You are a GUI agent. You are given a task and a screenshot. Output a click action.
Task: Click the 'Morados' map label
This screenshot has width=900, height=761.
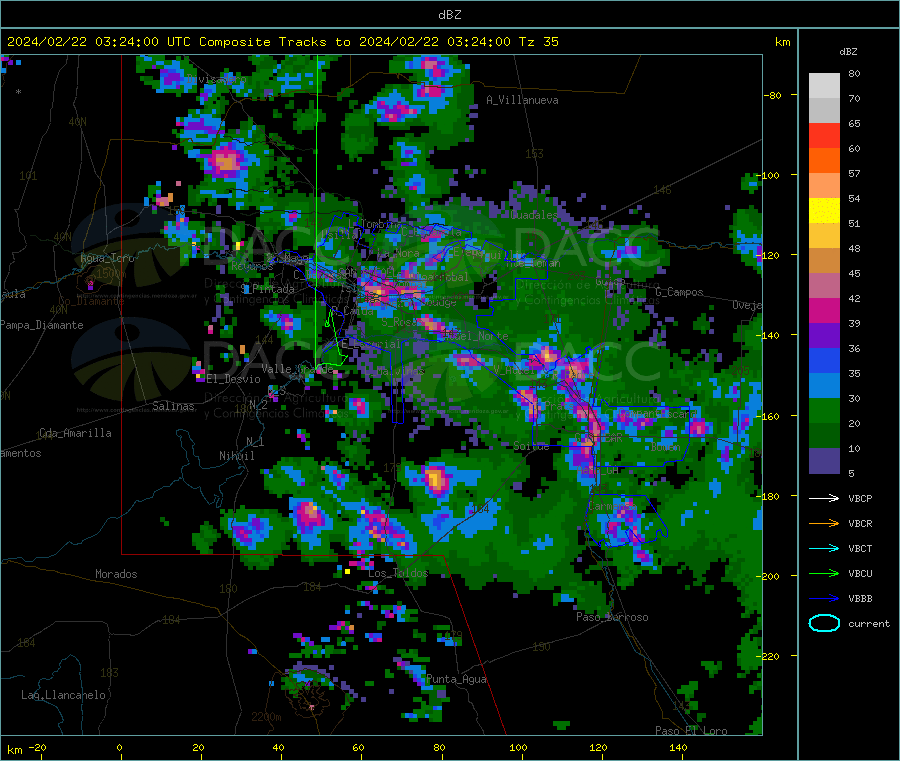pos(117,574)
